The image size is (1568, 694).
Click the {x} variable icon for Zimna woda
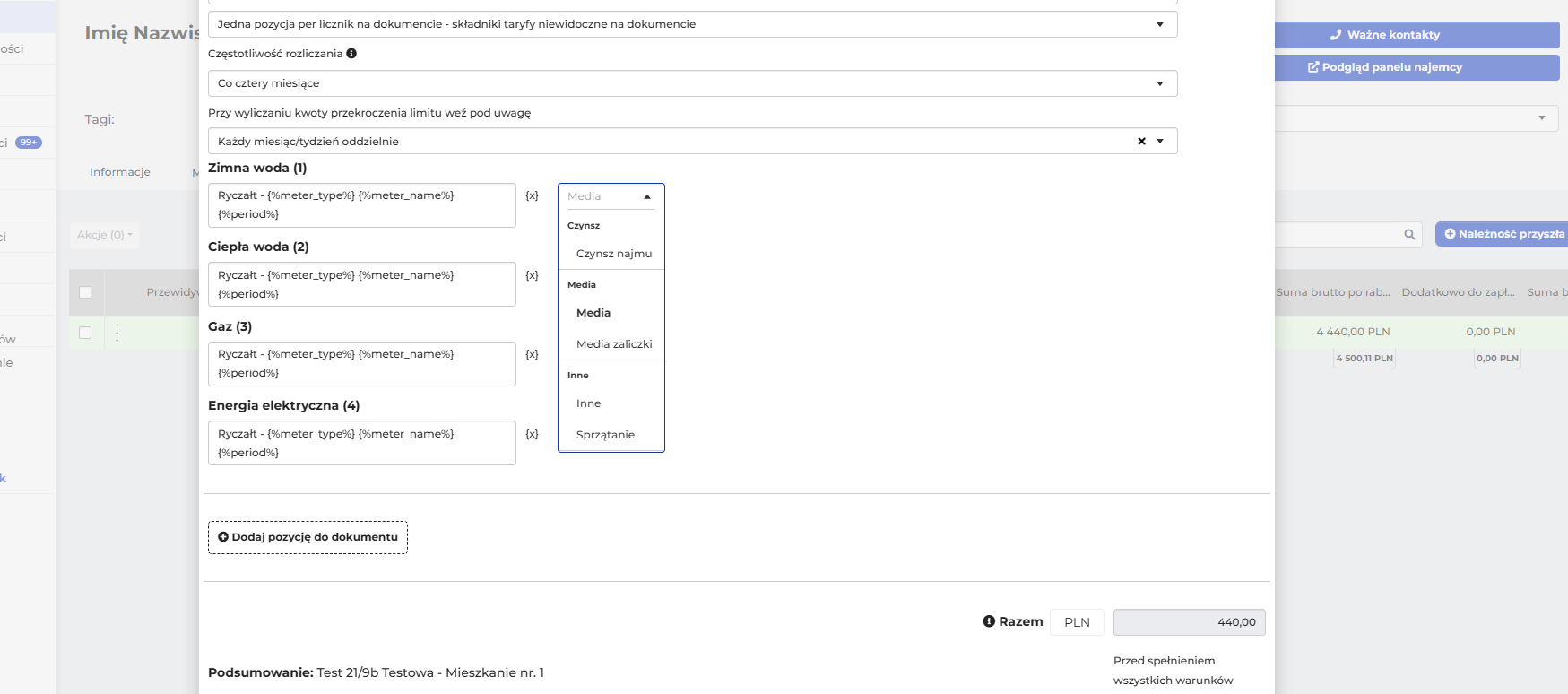coord(532,195)
